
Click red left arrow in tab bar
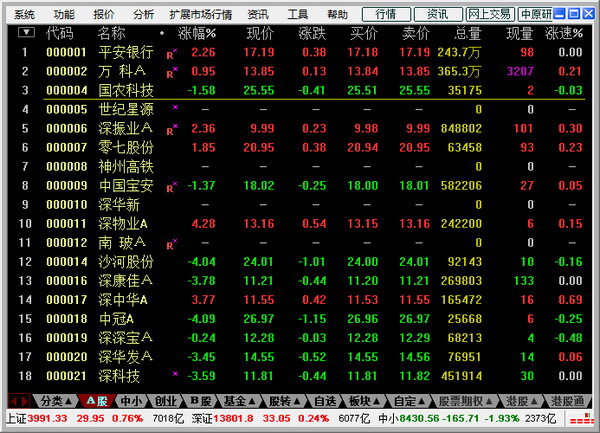point(13,401)
